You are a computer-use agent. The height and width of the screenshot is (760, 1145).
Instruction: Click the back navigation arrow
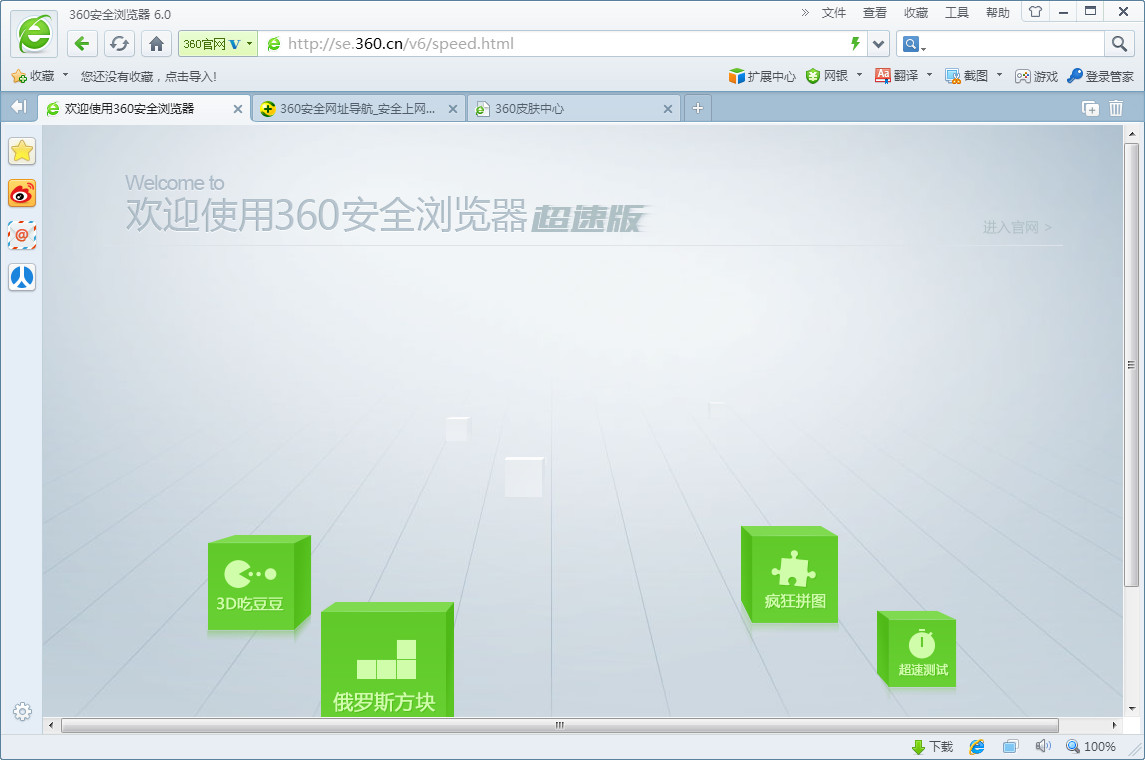82,44
